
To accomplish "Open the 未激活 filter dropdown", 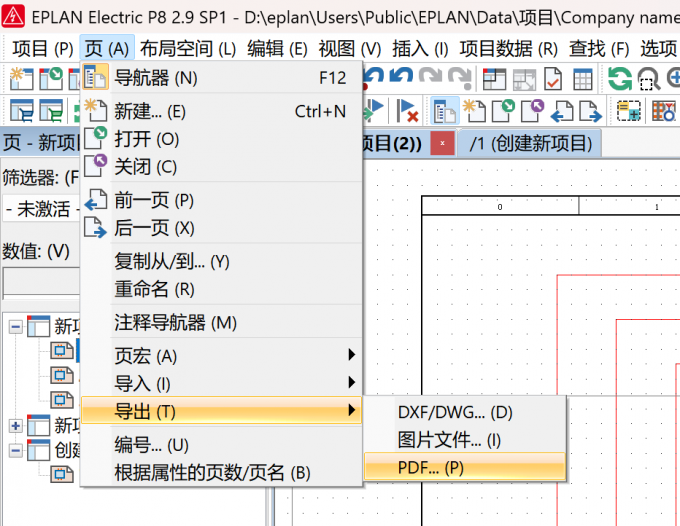I will click(x=41, y=209).
